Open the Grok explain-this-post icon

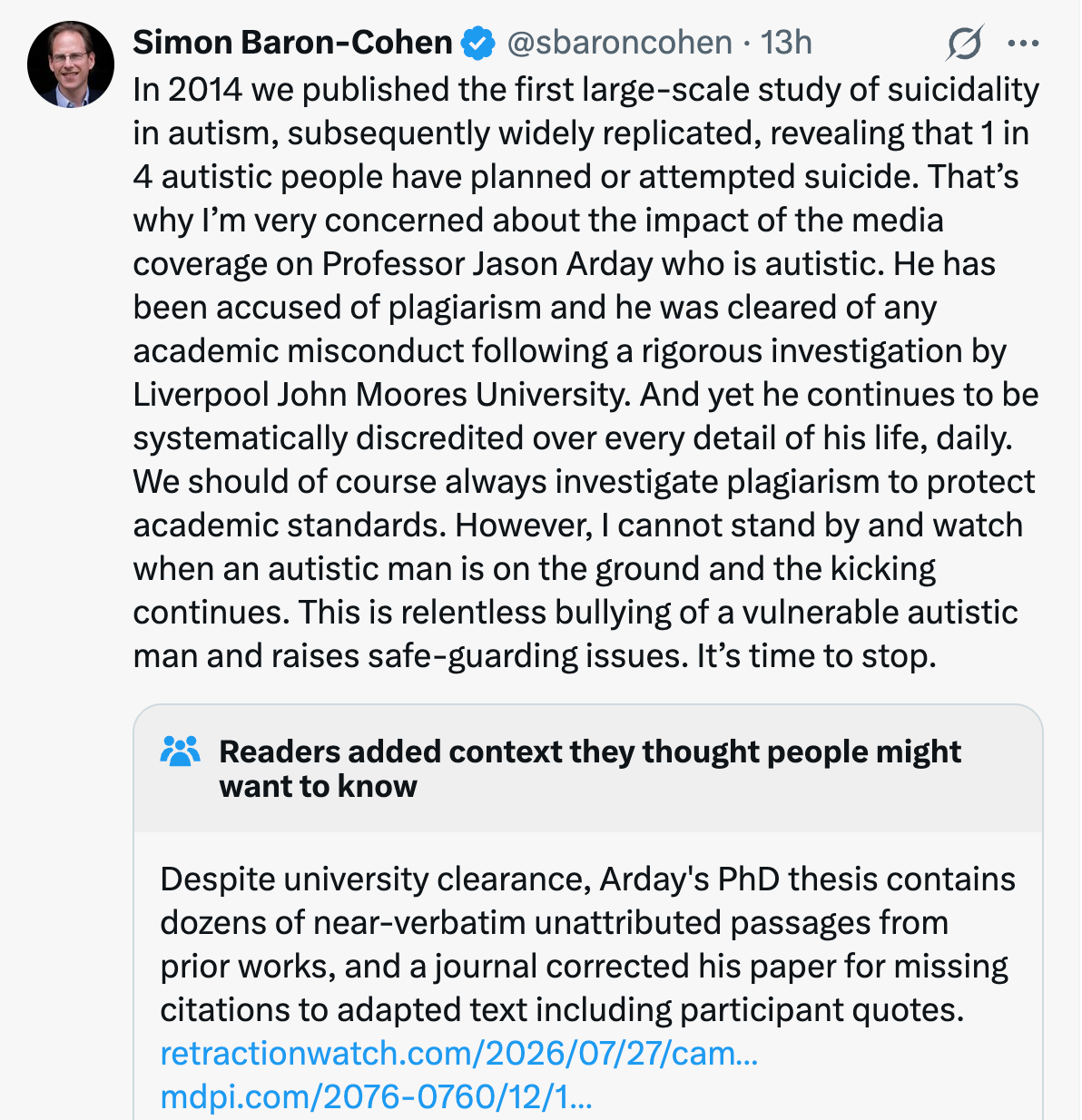[x=965, y=43]
